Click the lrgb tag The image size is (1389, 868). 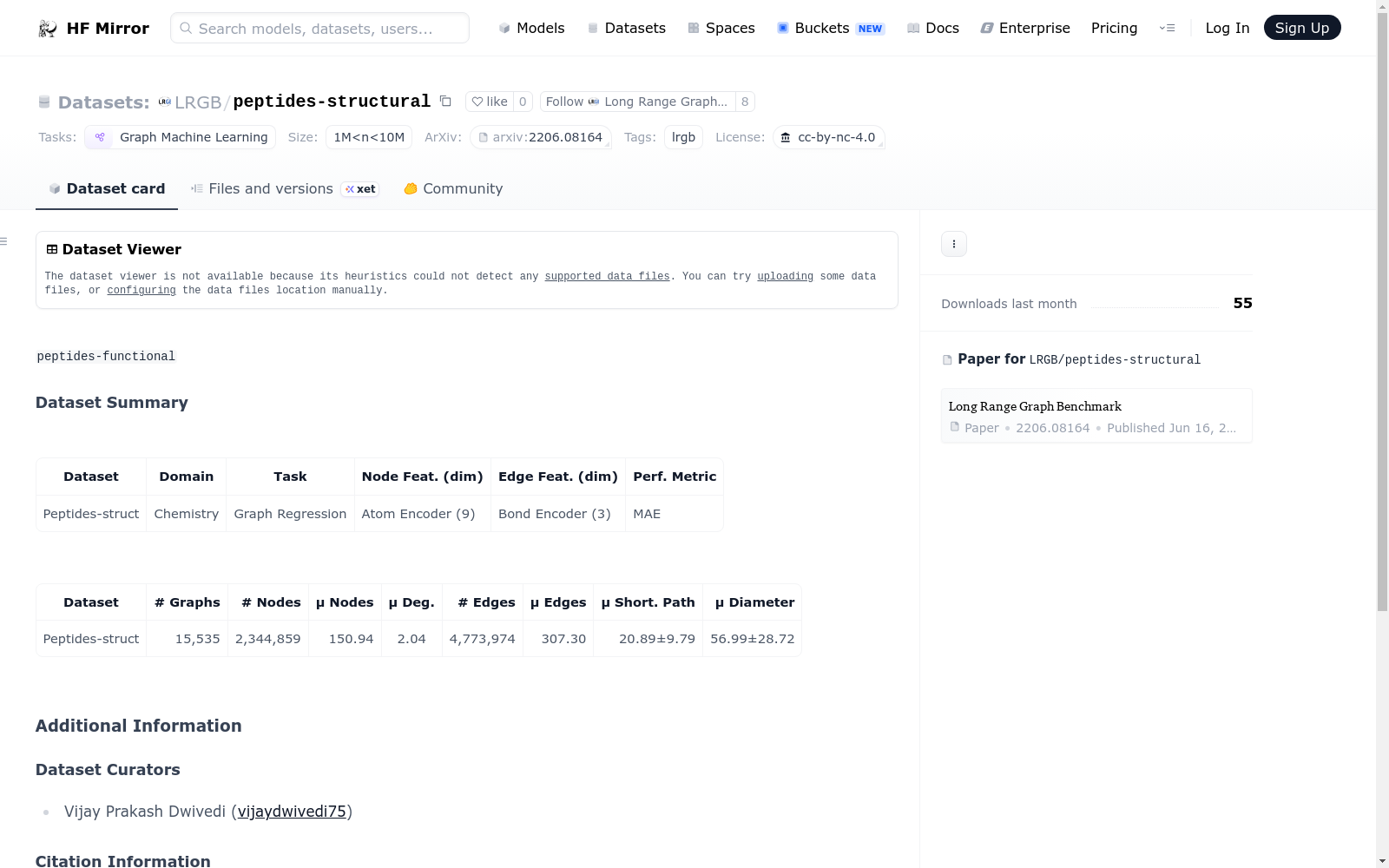tap(683, 137)
